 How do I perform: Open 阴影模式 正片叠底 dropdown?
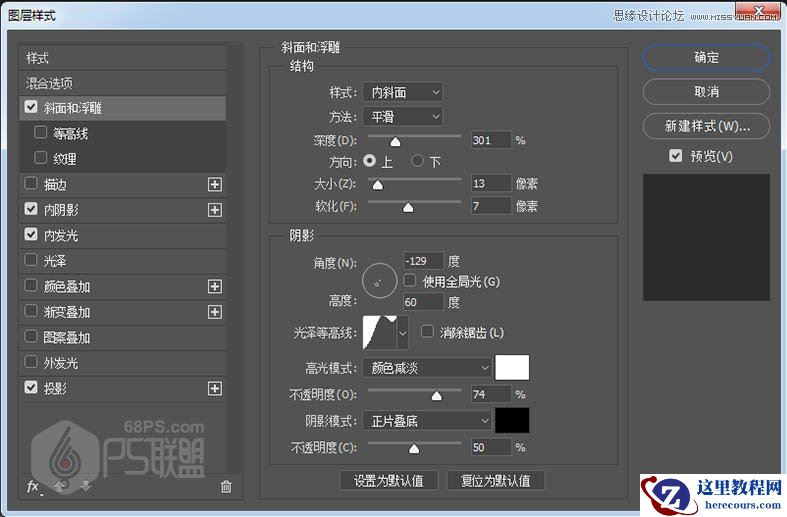(x=427, y=421)
